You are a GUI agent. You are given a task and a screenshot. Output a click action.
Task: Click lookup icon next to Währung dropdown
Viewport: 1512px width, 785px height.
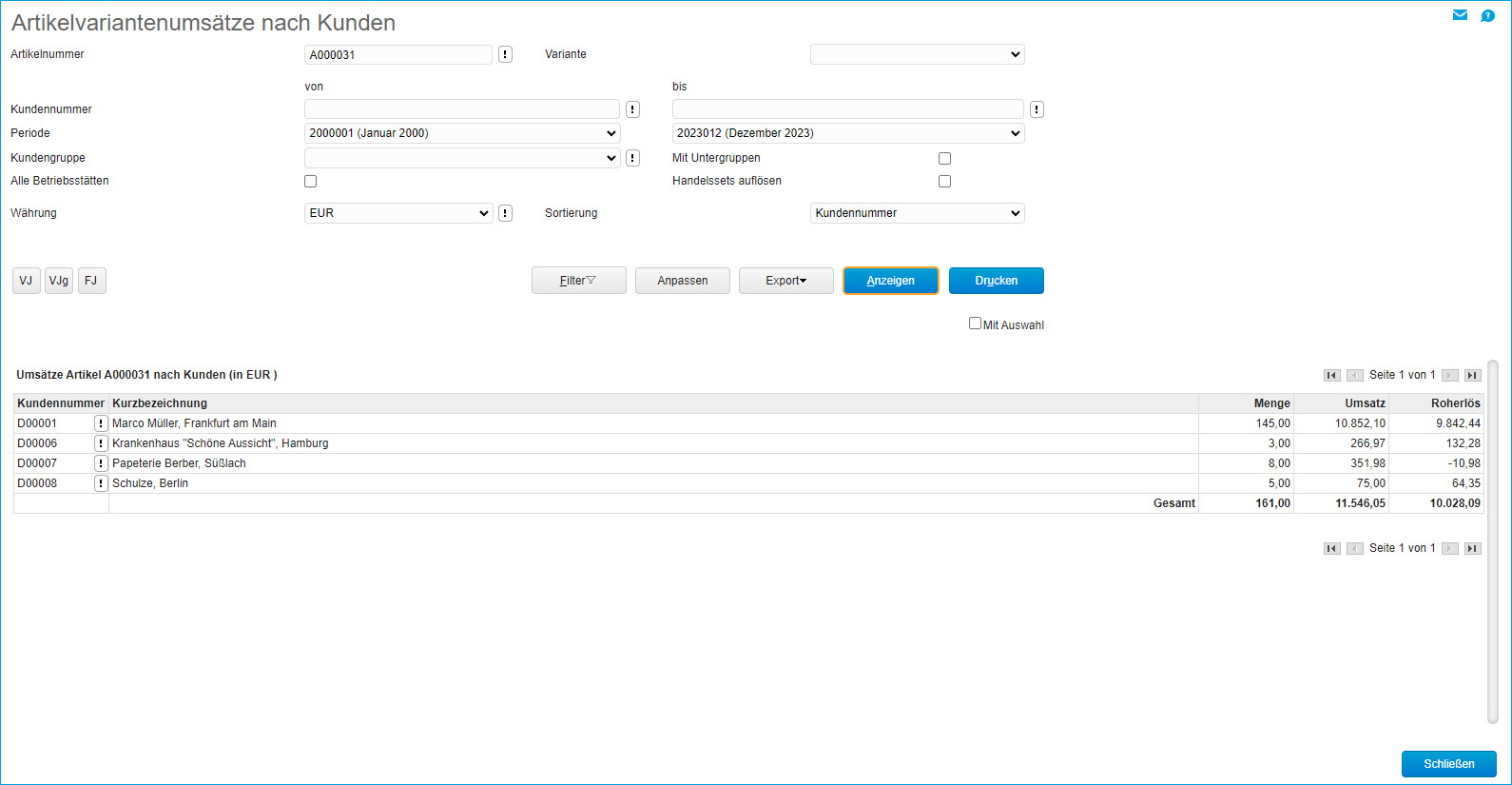tap(505, 213)
